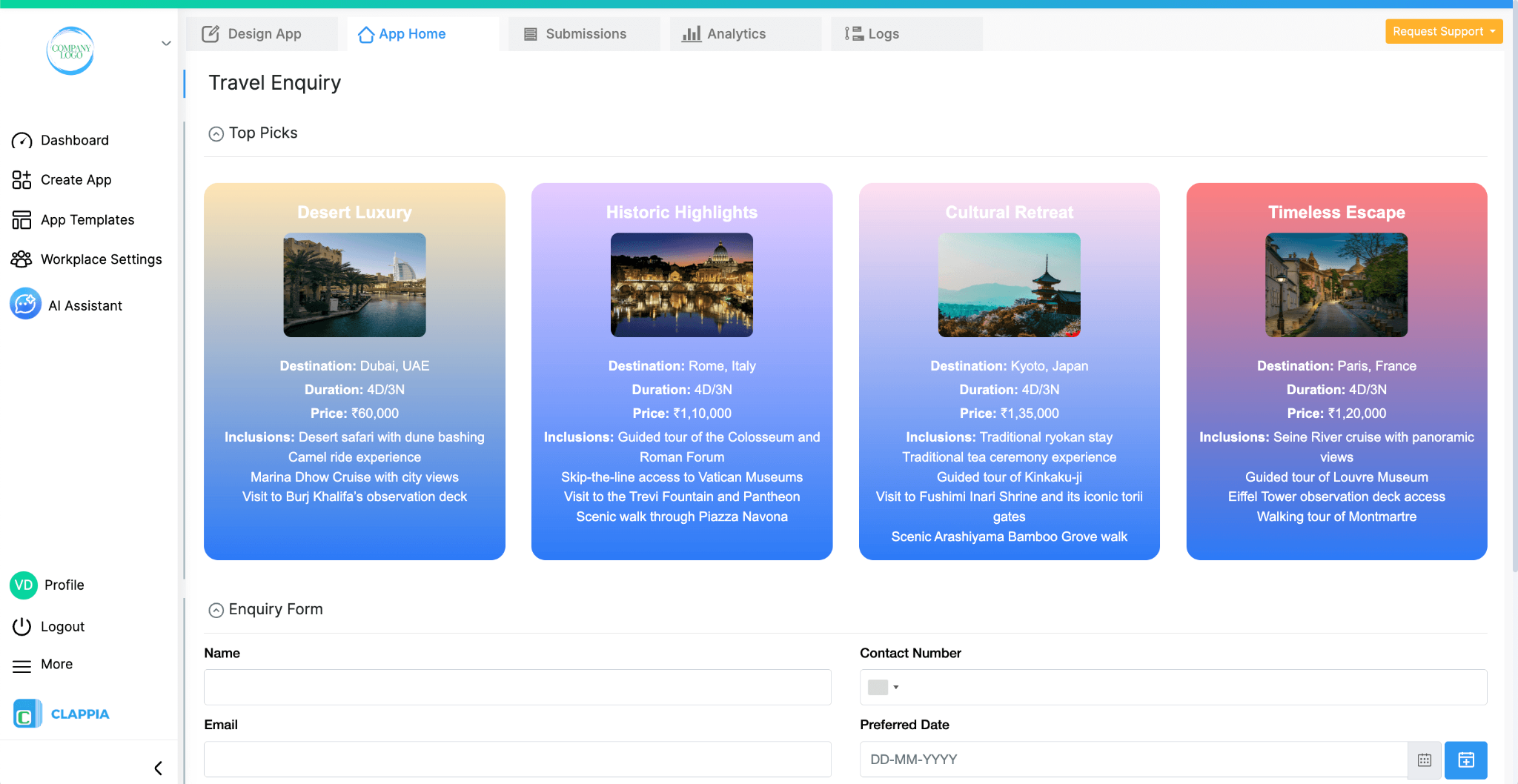
Task: Switch to the App Home tab
Action: pos(422,34)
